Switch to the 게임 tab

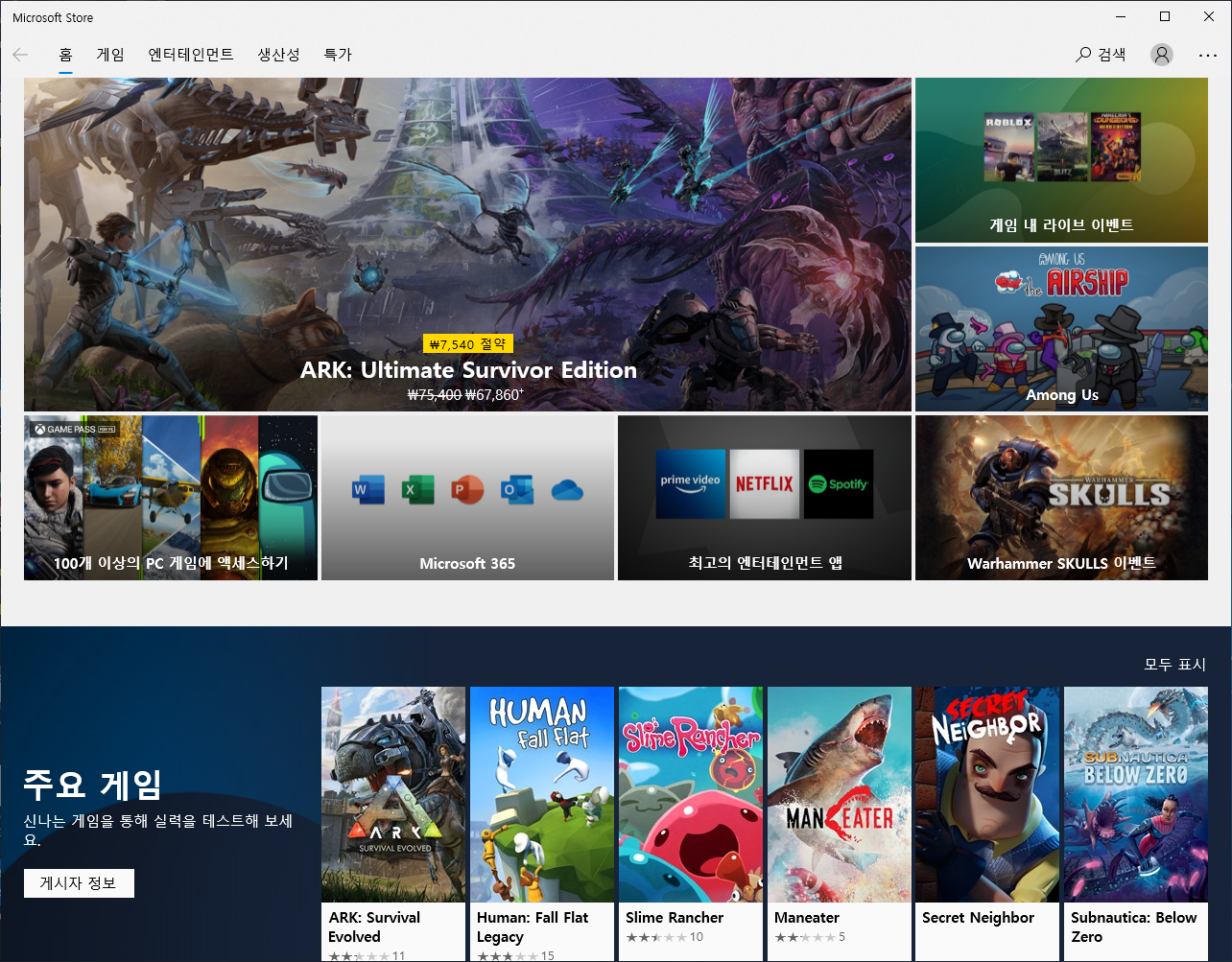tap(110, 55)
